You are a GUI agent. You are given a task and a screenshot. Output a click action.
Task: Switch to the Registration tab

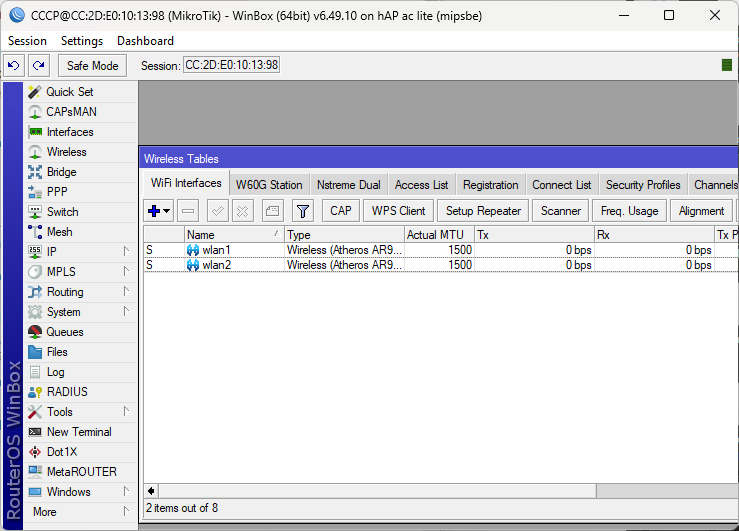(491, 185)
